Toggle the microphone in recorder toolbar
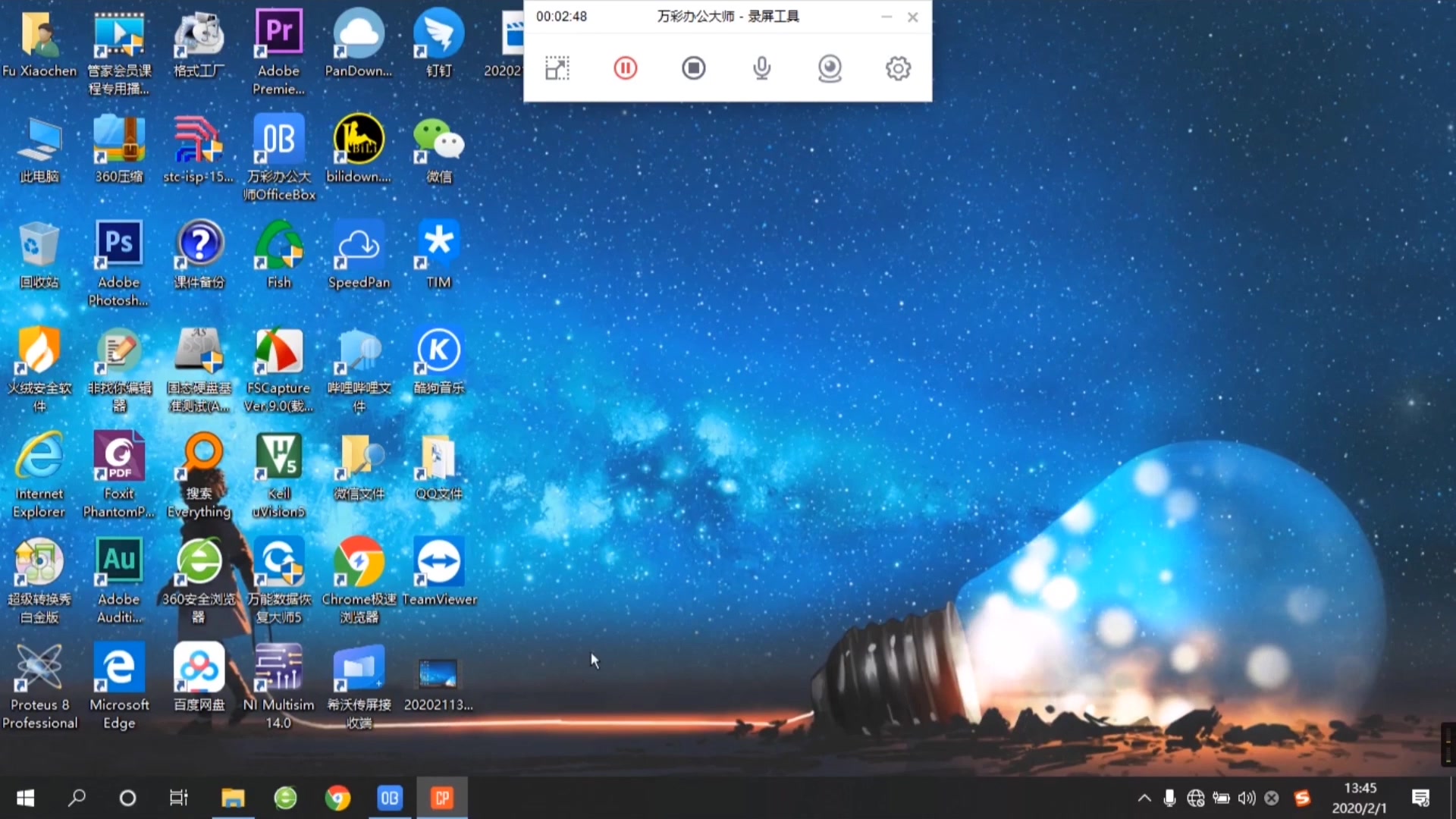Screen dimensions: 1456x819 (761, 68)
